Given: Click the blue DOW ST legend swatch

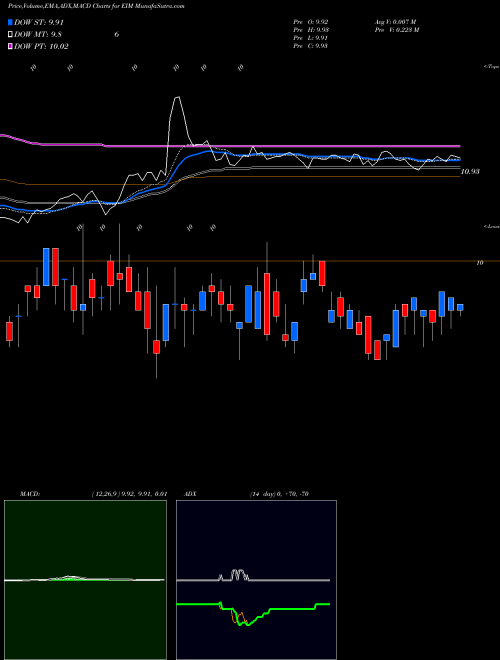Looking at the screenshot, I should point(10,23).
